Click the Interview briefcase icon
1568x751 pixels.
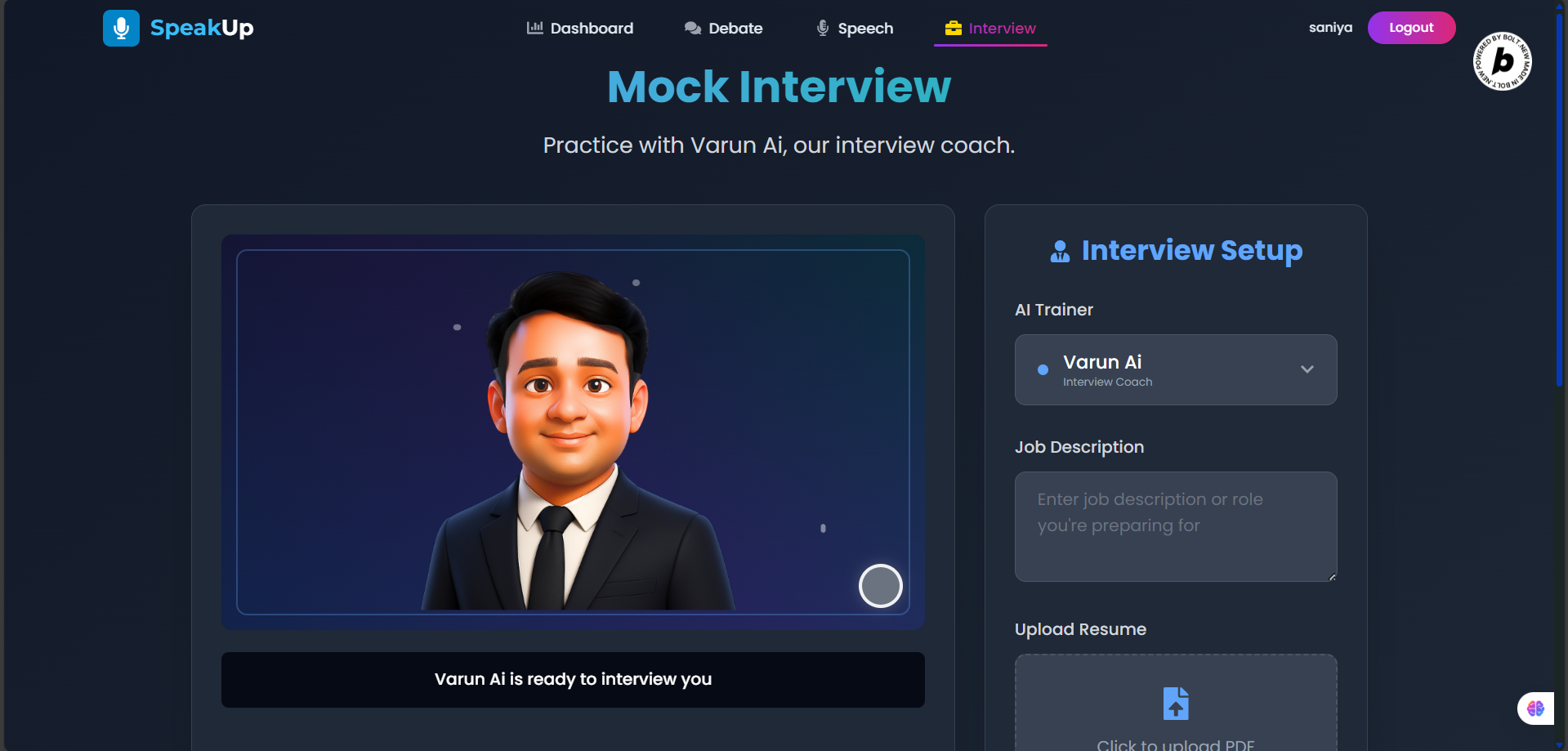[x=954, y=28]
